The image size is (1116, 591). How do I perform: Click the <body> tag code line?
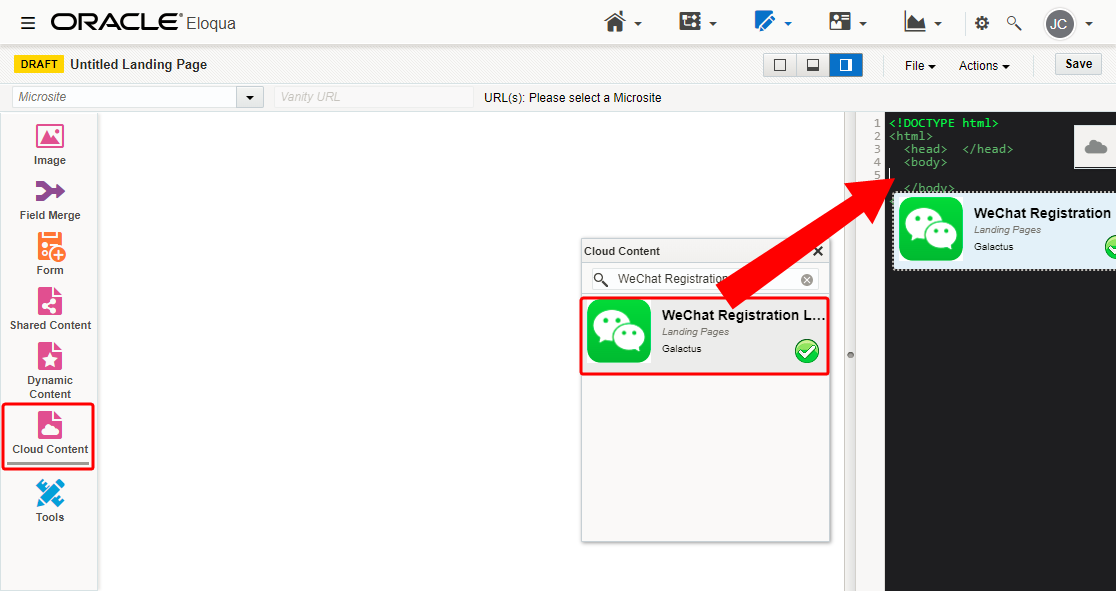pos(925,162)
